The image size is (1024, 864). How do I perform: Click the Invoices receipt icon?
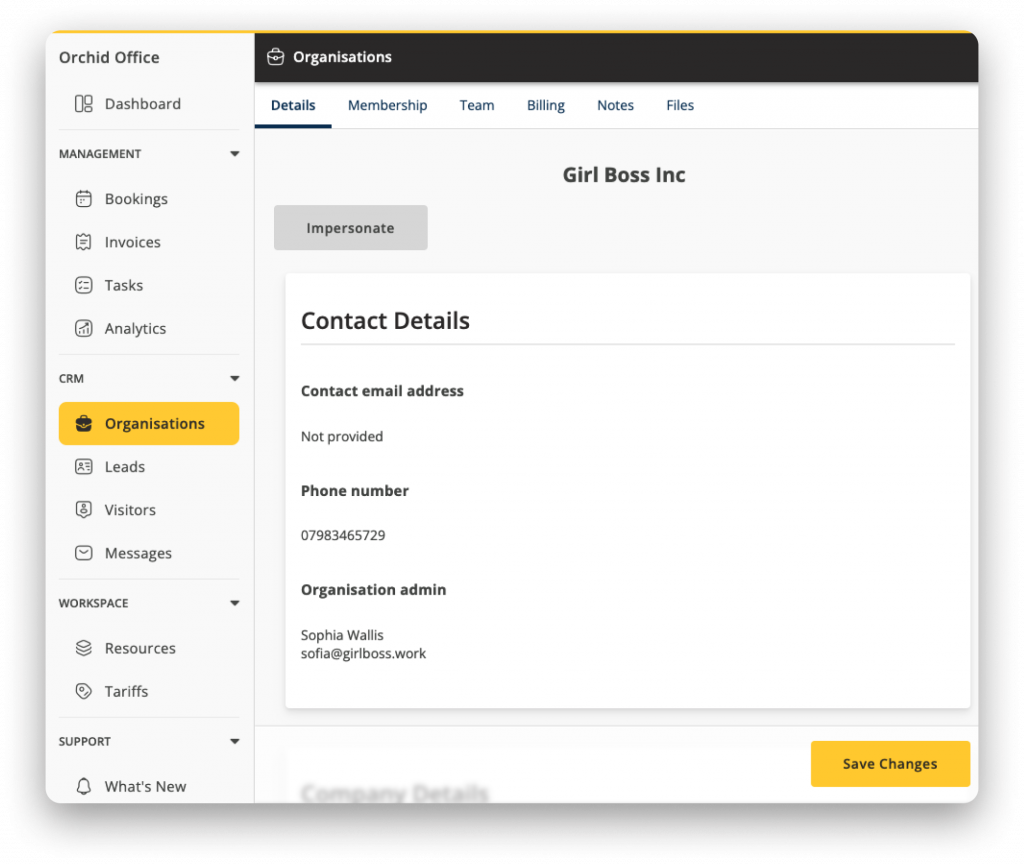(84, 242)
